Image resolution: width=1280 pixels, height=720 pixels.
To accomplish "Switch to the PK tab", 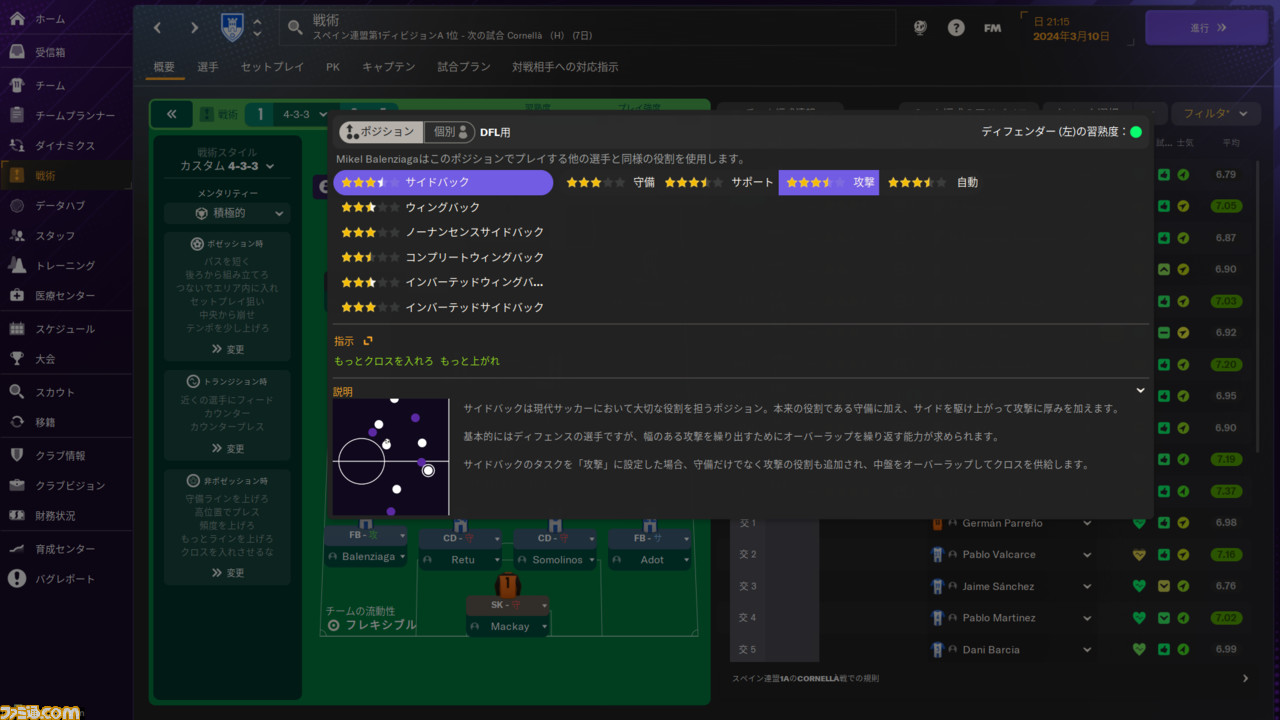I will (333, 67).
